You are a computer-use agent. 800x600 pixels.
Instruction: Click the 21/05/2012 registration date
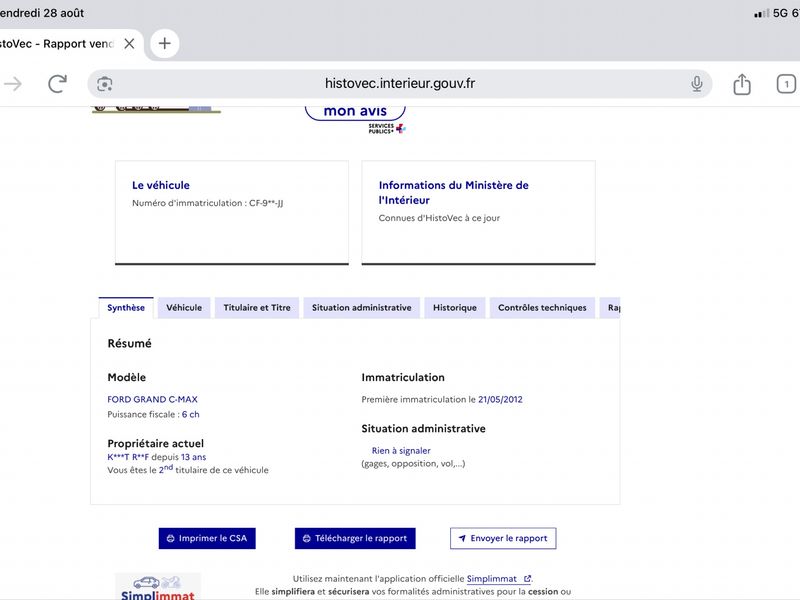[501, 399]
